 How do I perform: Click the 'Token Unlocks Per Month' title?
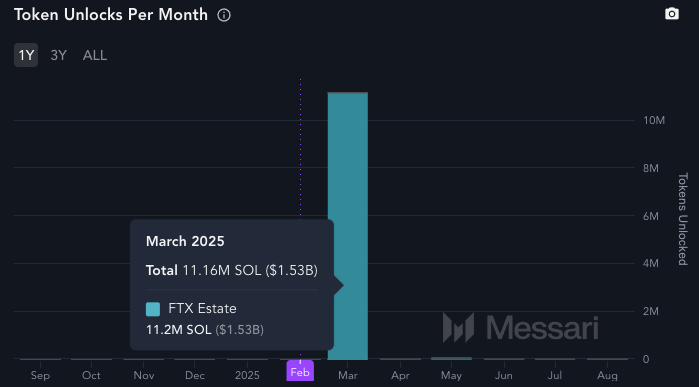tap(111, 15)
